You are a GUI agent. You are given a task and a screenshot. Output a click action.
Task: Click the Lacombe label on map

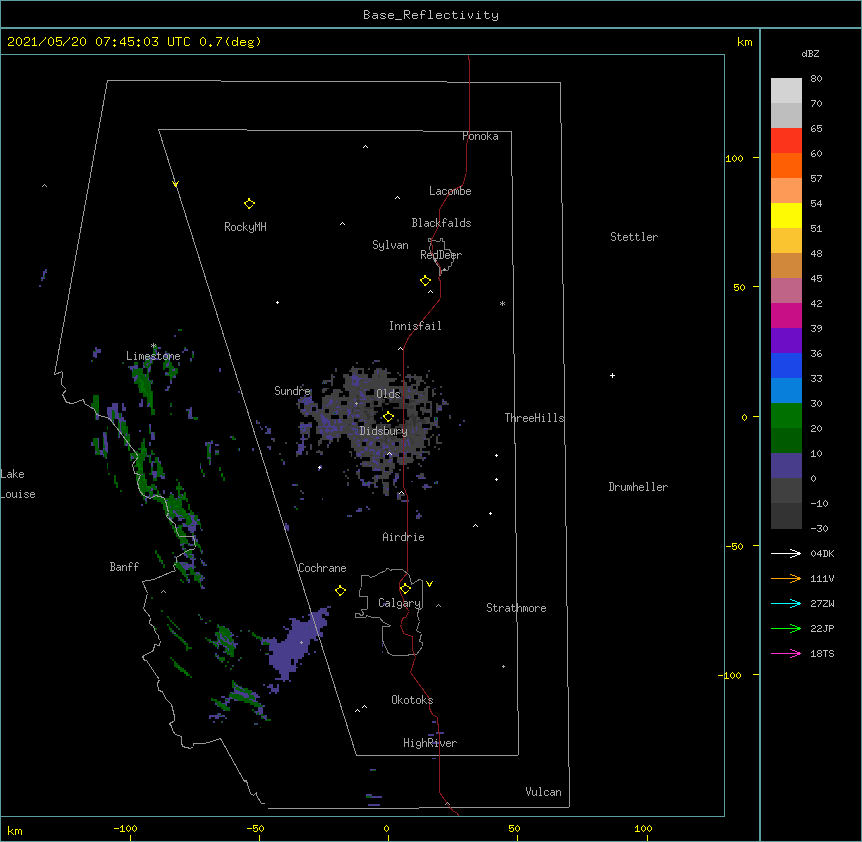450,191
